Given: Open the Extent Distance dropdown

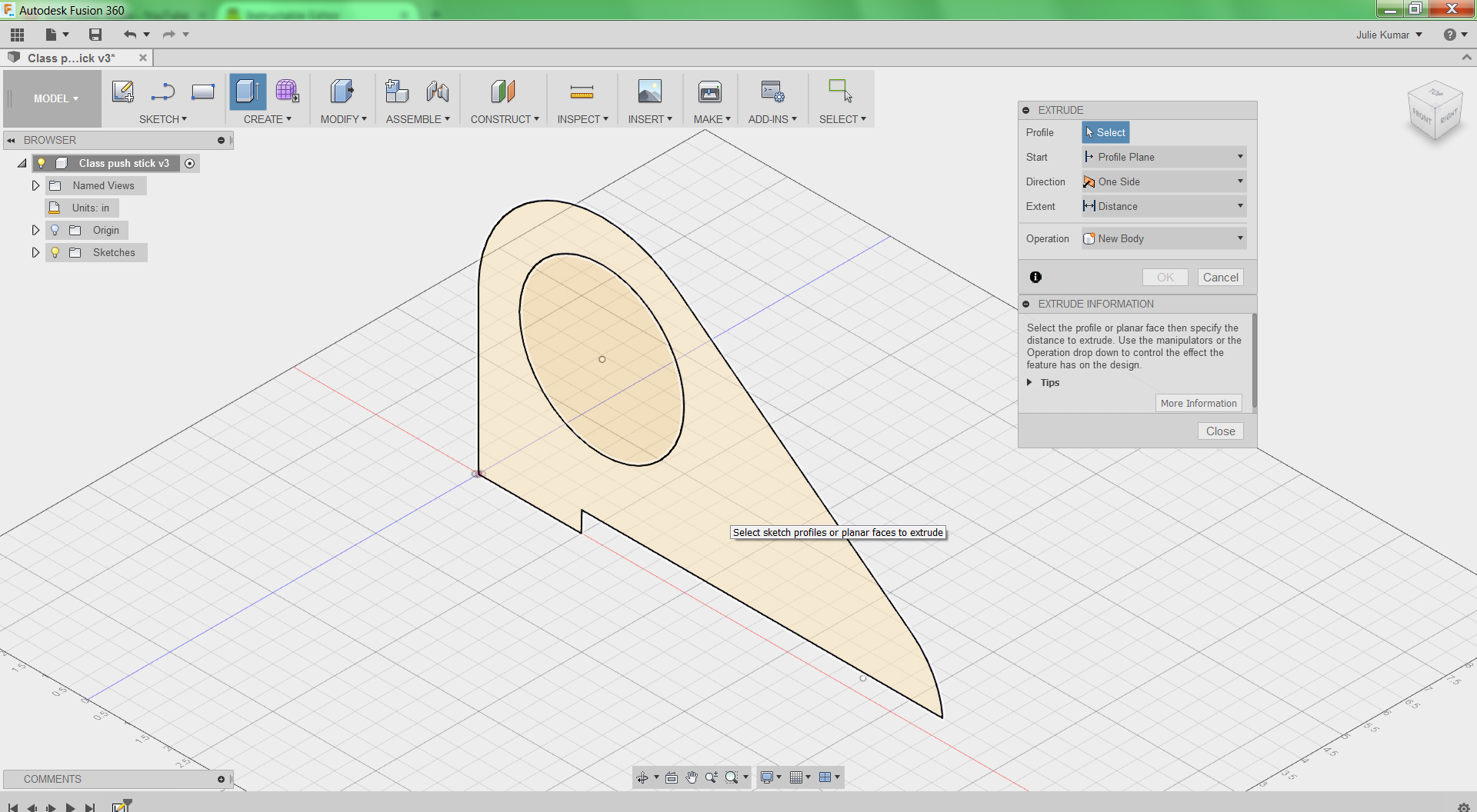Looking at the screenshot, I should (x=1164, y=206).
